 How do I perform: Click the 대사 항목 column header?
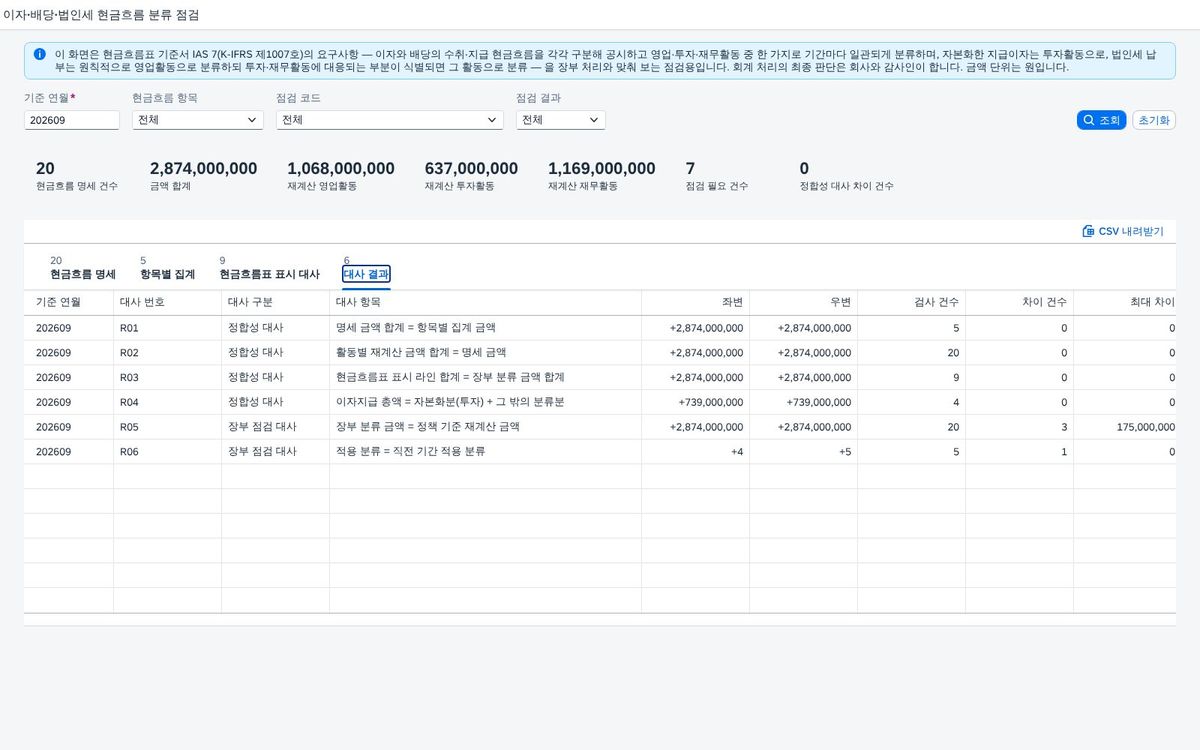tap(486, 302)
